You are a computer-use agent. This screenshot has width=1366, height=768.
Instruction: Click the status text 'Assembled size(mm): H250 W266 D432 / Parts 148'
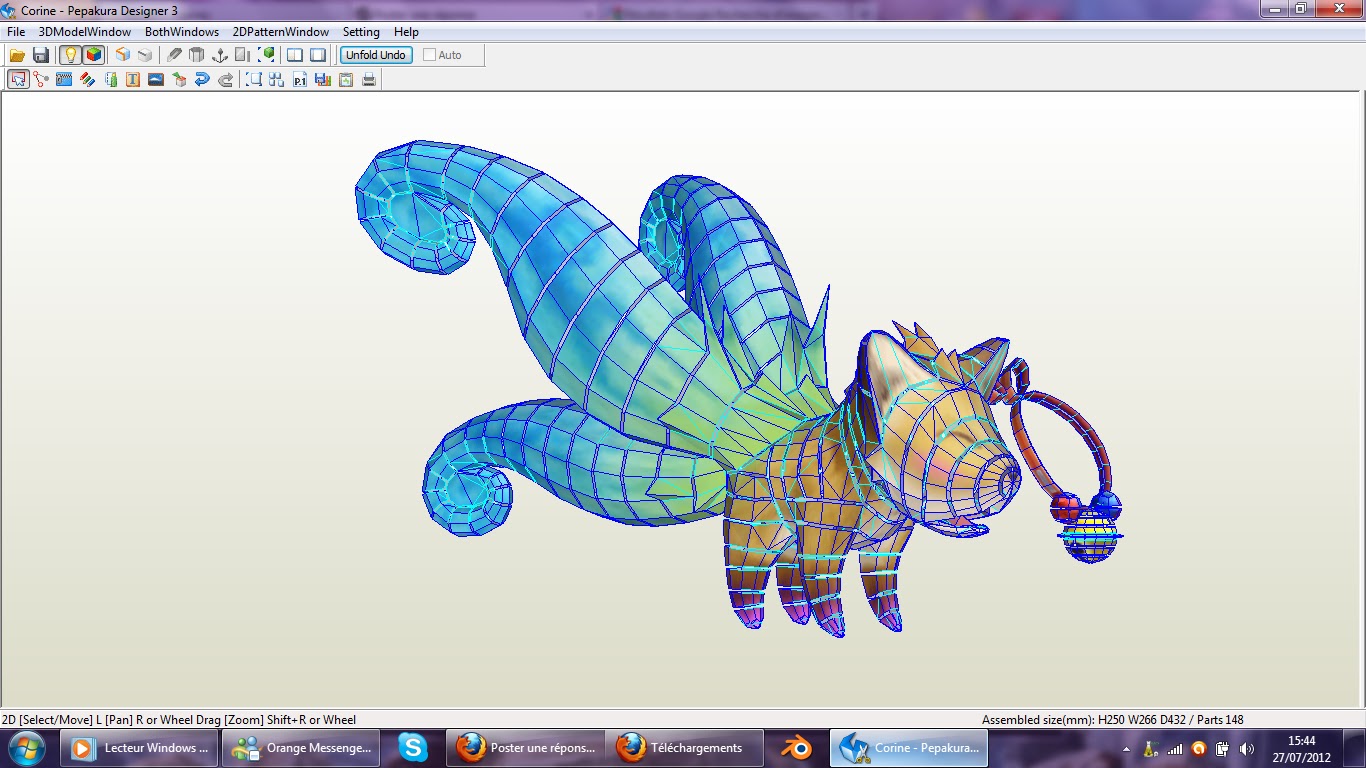pos(1112,719)
